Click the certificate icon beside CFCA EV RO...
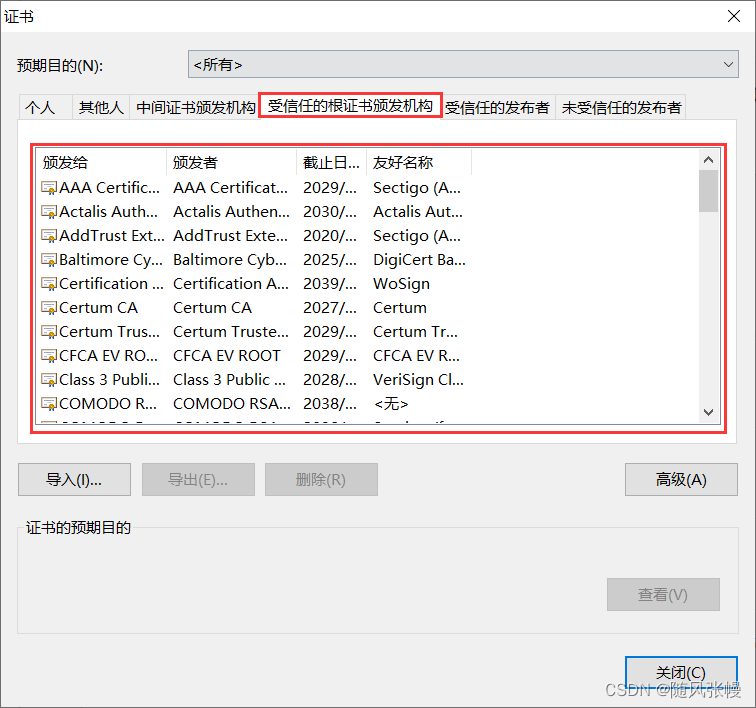 (49, 356)
